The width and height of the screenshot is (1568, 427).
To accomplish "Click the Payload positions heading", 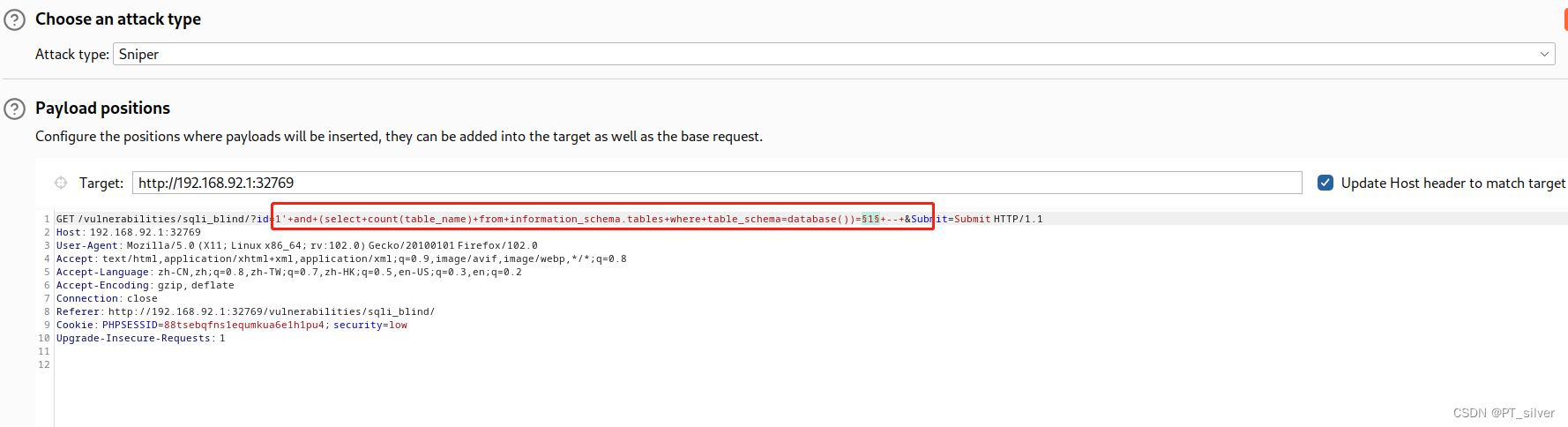I will [x=102, y=109].
